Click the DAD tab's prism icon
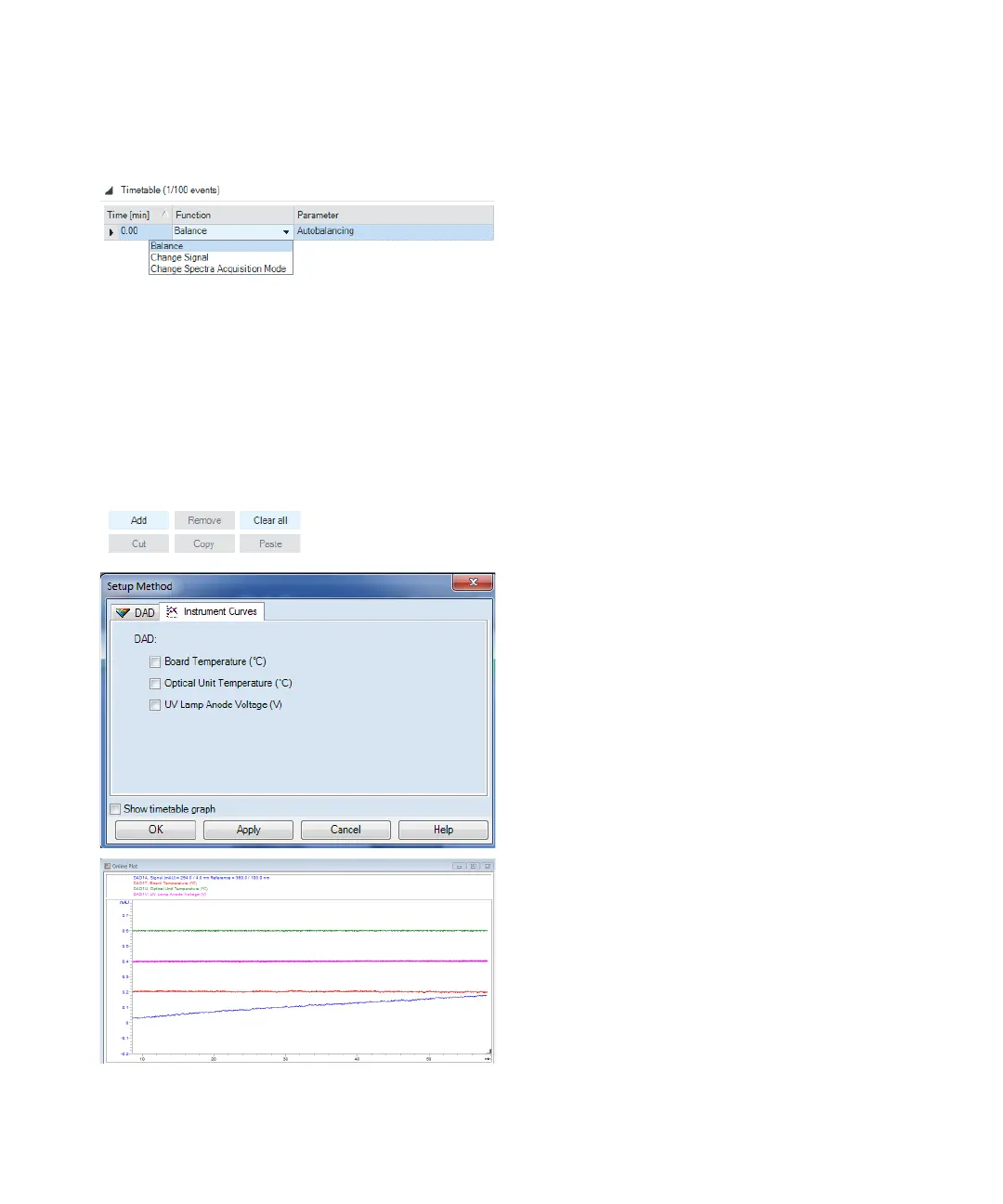This screenshot has height=1204, width=1003. [x=123, y=613]
